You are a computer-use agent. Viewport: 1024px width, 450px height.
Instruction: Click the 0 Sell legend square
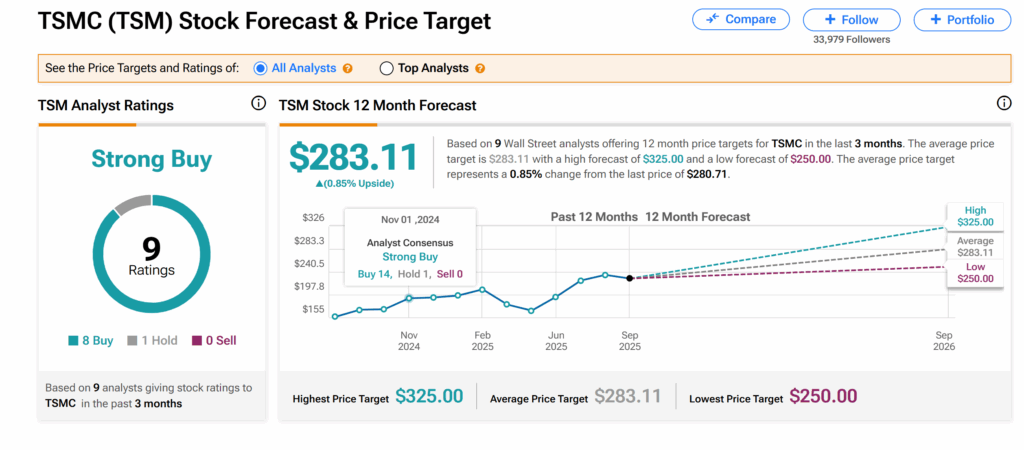coord(197,341)
